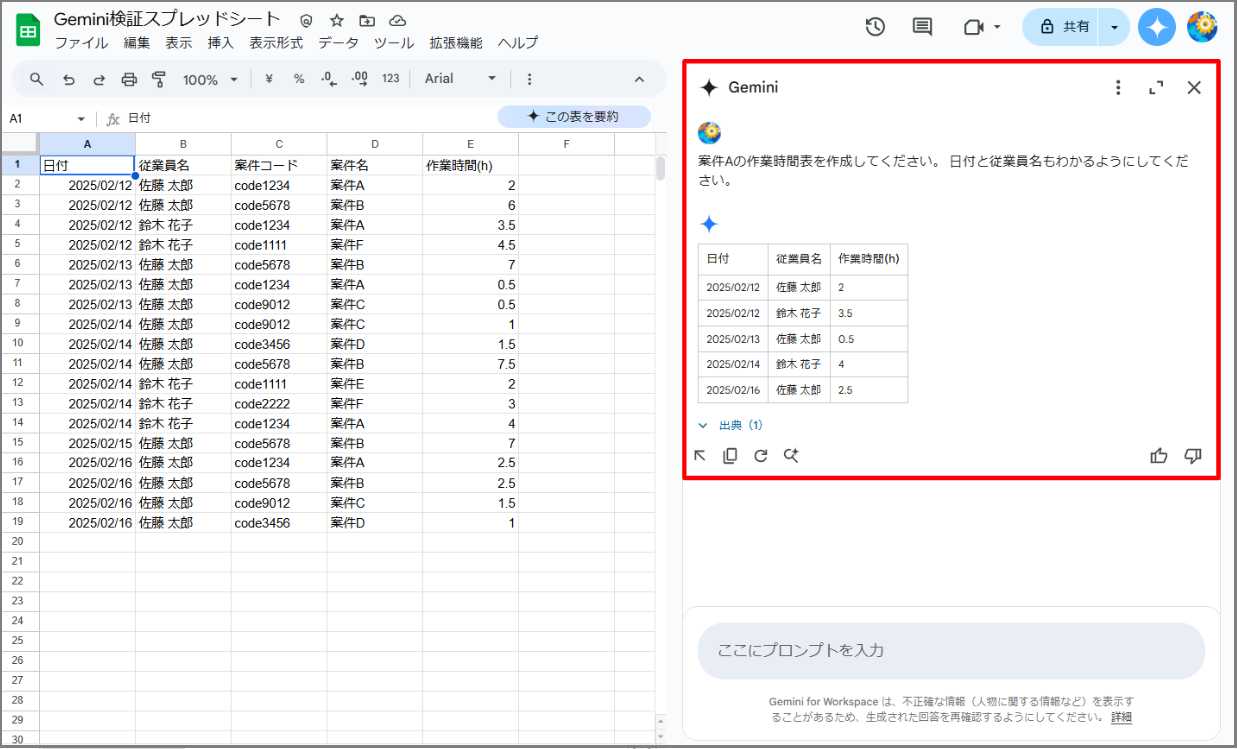Select row 10 header
The image size is (1237, 749).
point(19,344)
